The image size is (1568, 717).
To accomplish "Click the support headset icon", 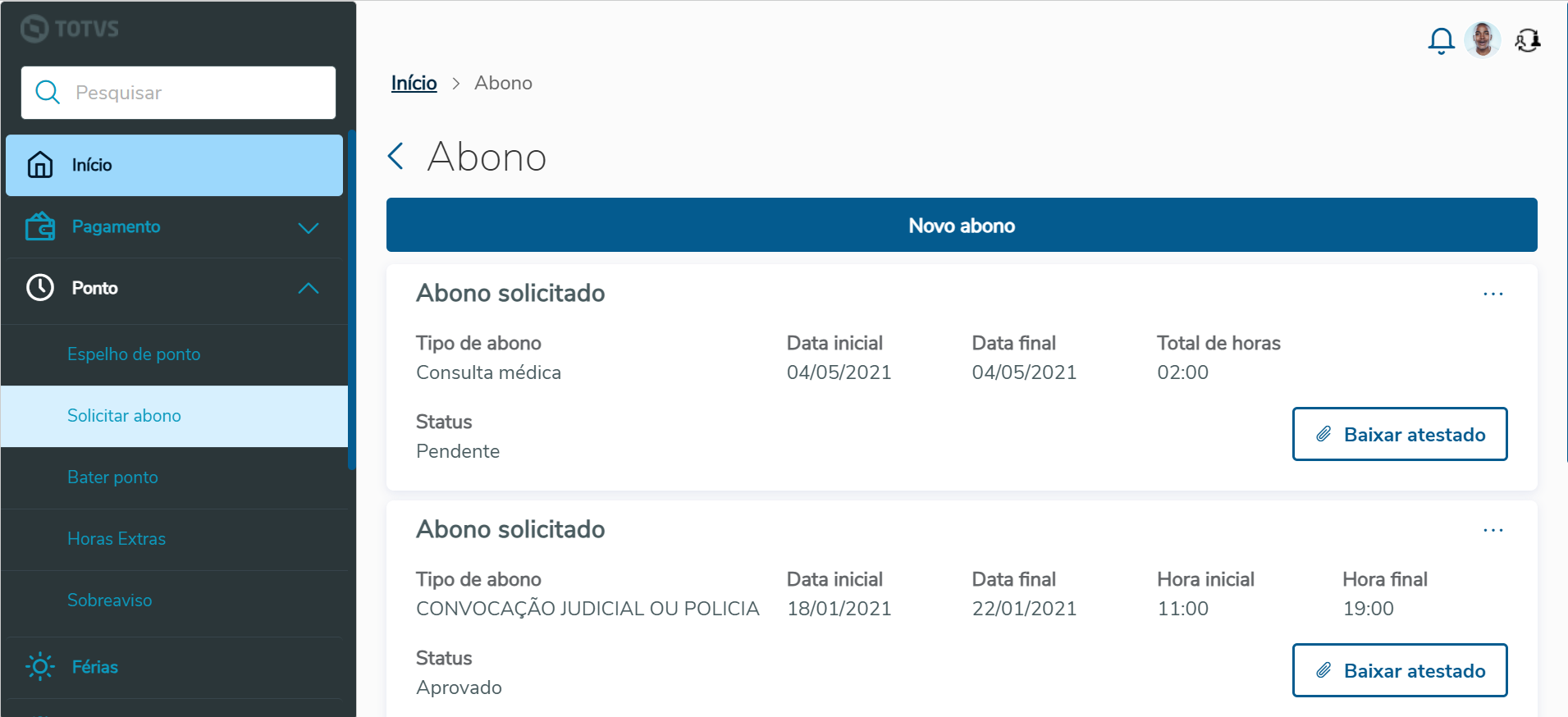I will click(x=1527, y=40).
